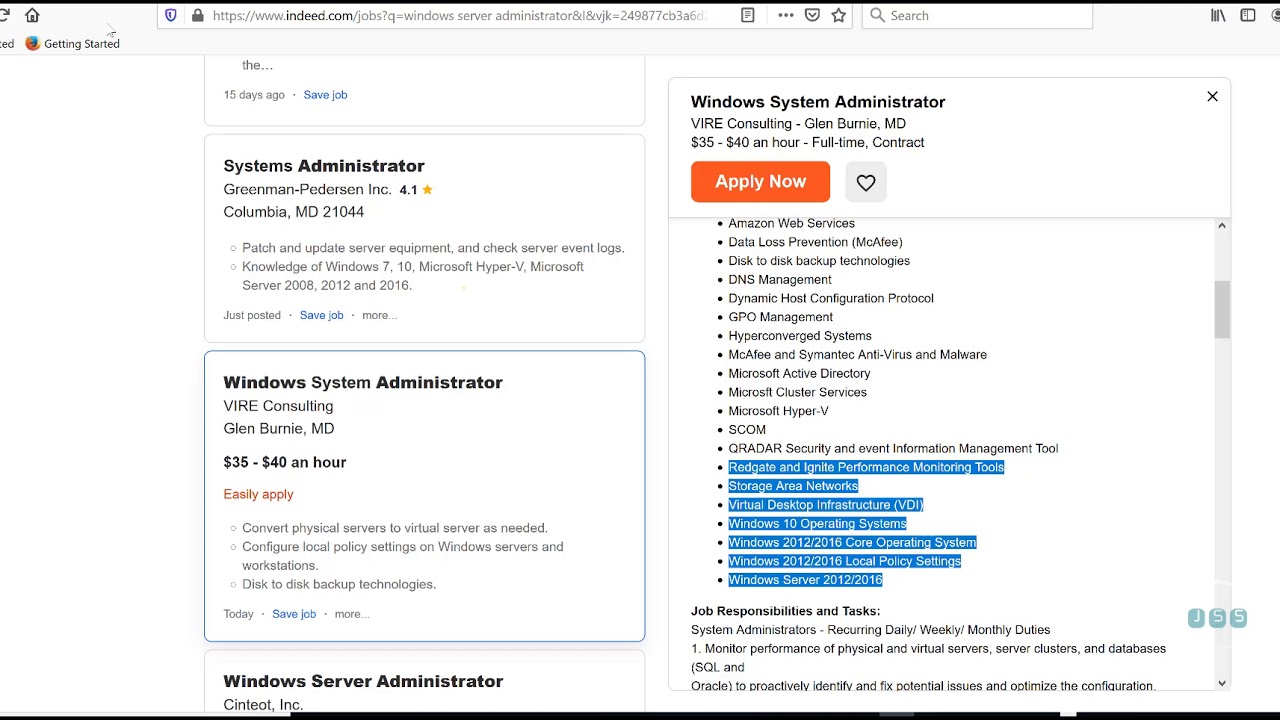Viewport: 1280px width, 720px height.
Task: Click 'Microsft Cluster Services' list item
Action: point(797,392)
